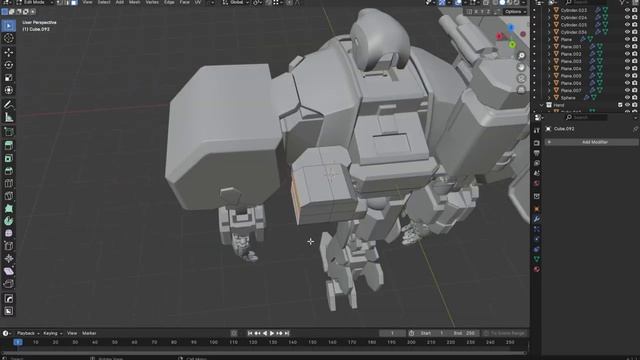The width and height of the screenshot is (640, 360).
Task: Open the Render properties tab
Action: pos(537,143)
